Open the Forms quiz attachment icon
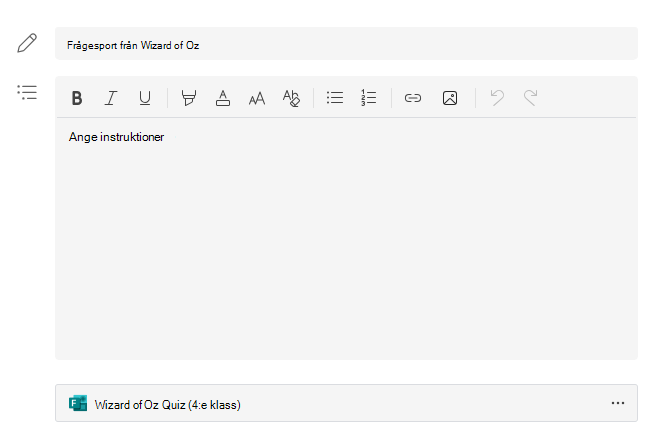Screen dimensions: 654x433 point(78,403)
